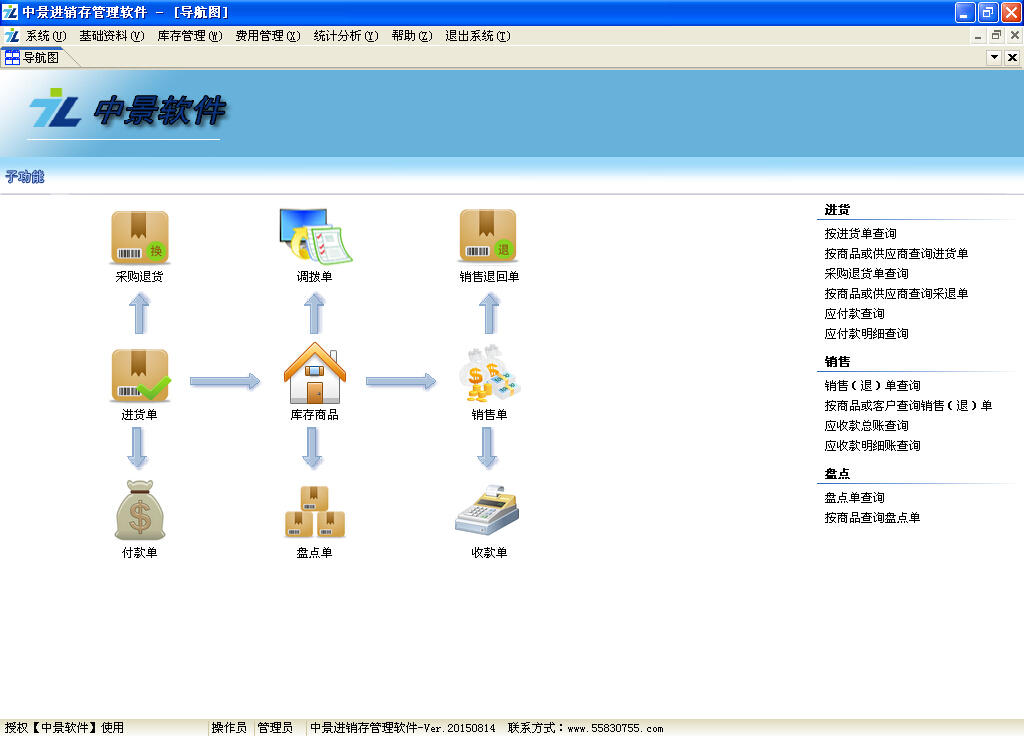Open the 应付款明细查询 link
The image size is (1024, 738).
pyautogui.click(x=866, y=334)
